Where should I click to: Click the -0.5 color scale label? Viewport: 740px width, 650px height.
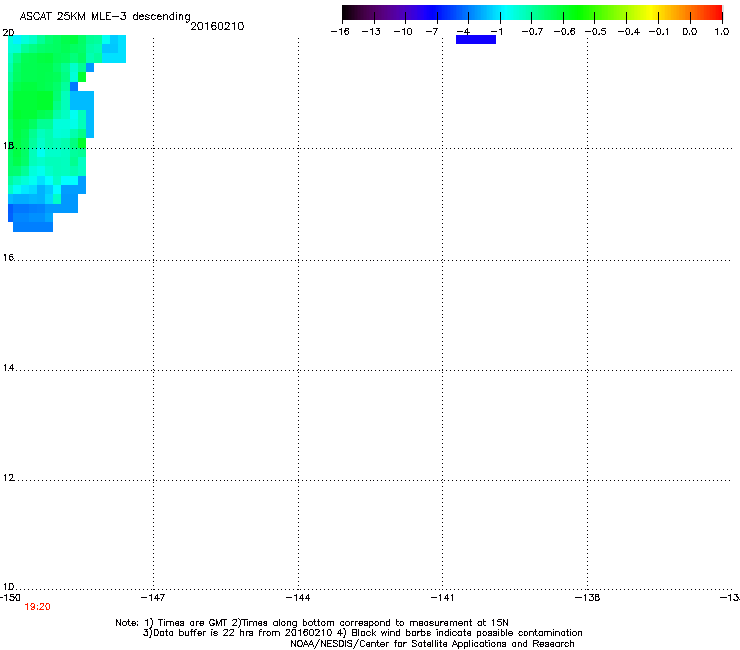pos(596,32)
